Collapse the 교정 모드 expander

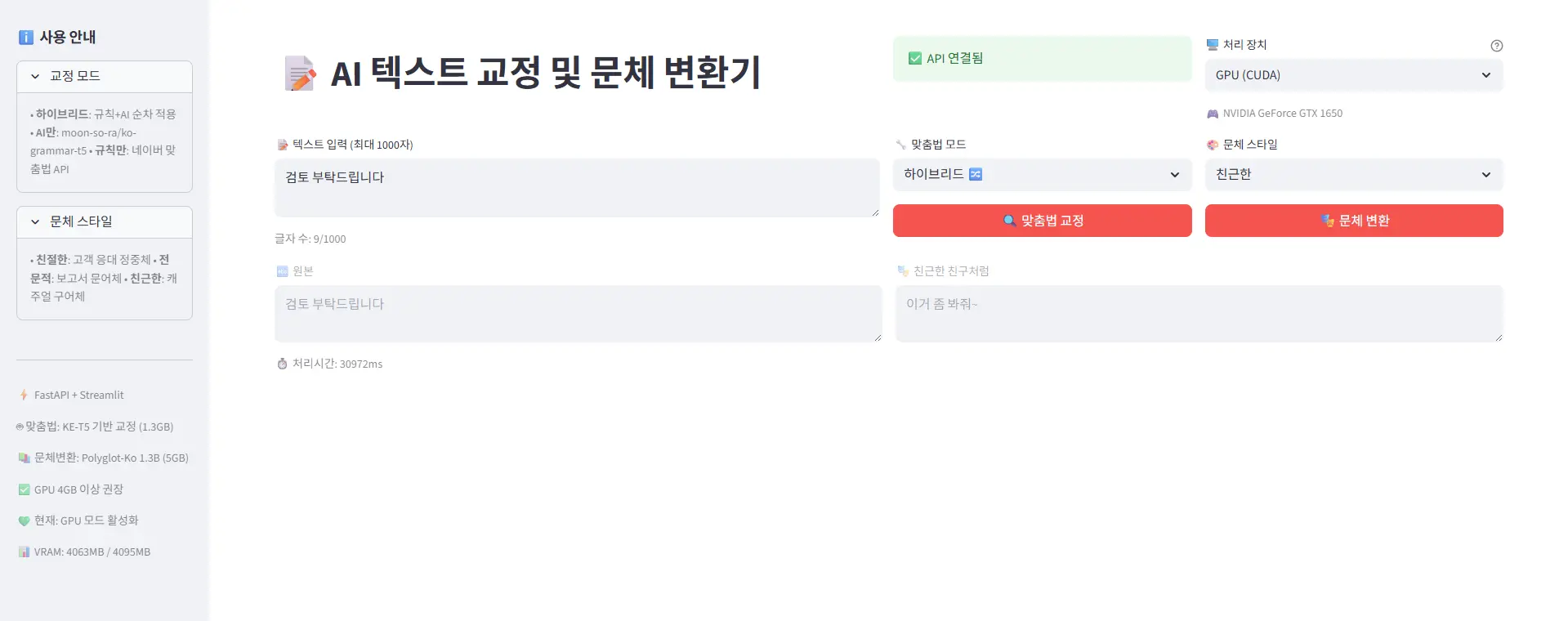click(x=105, y=76)
